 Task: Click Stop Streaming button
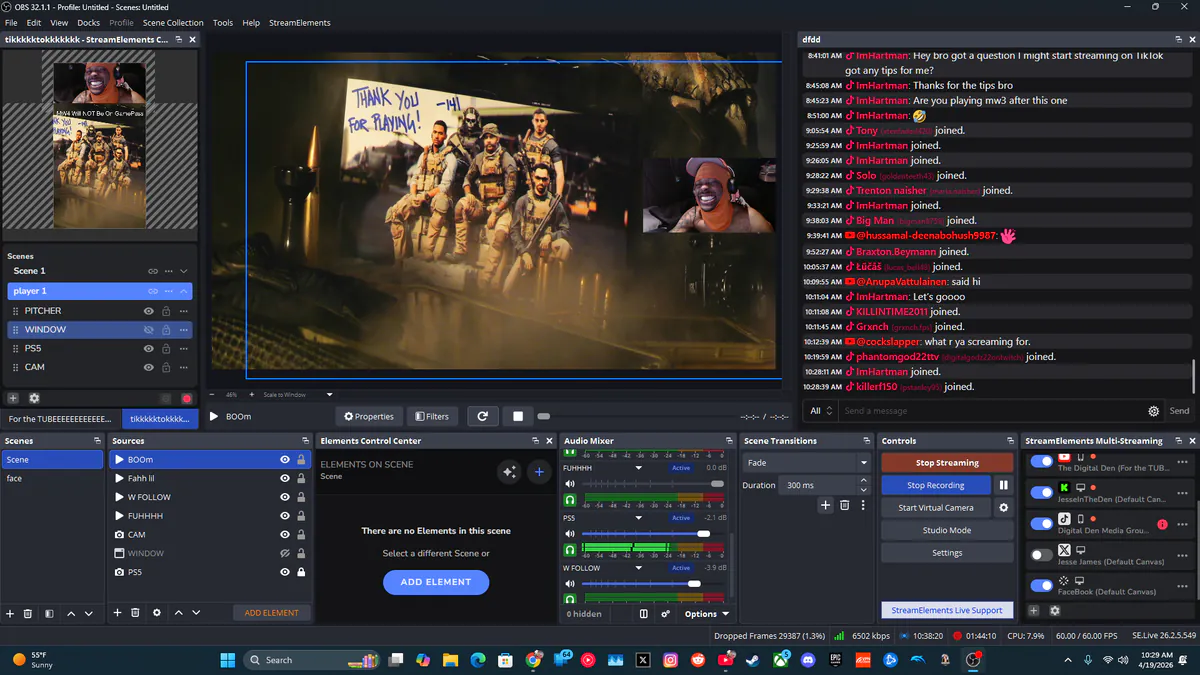click(947, 463)
